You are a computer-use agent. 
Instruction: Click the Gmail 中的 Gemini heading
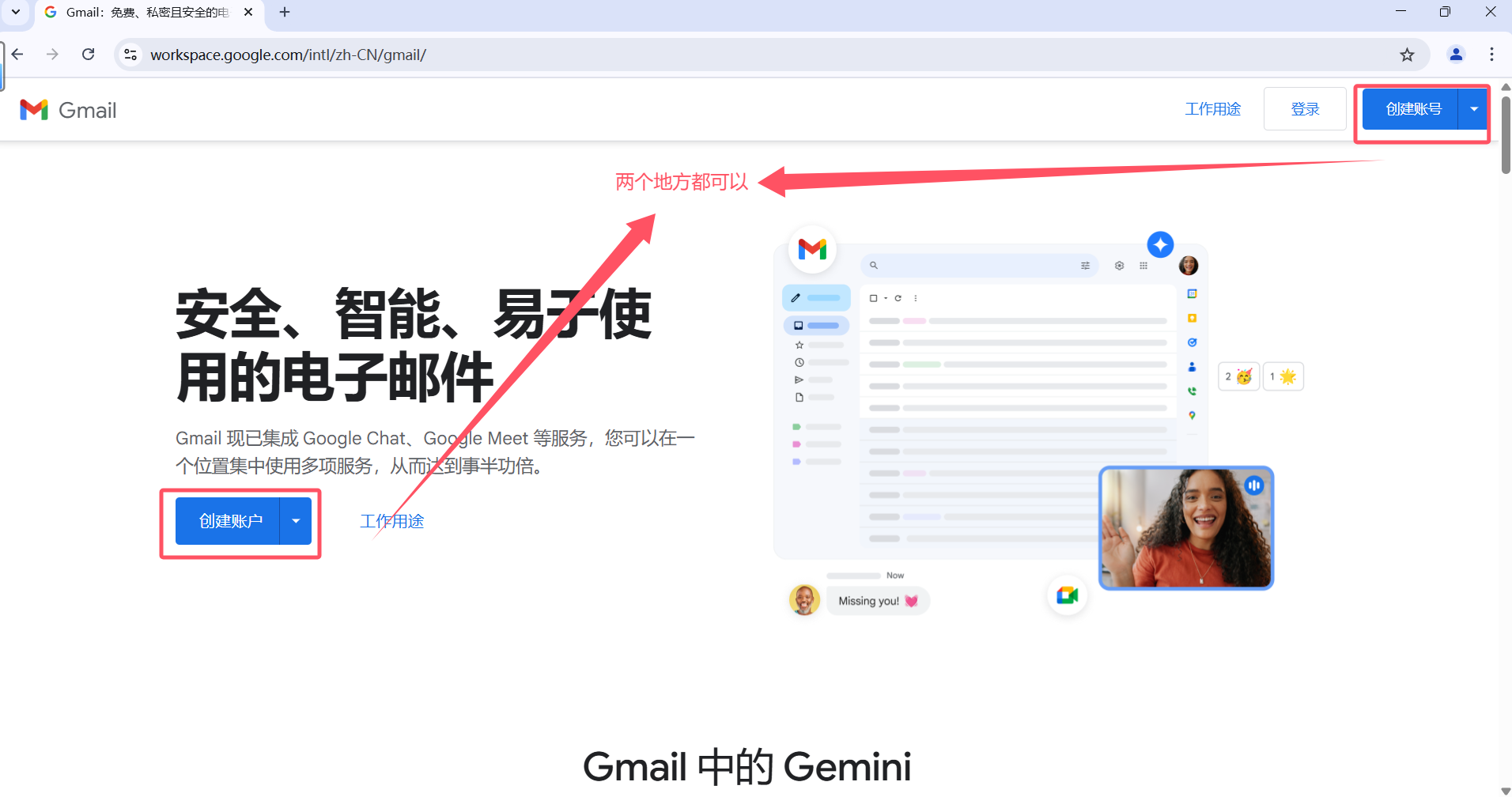(x=747, y=767)
